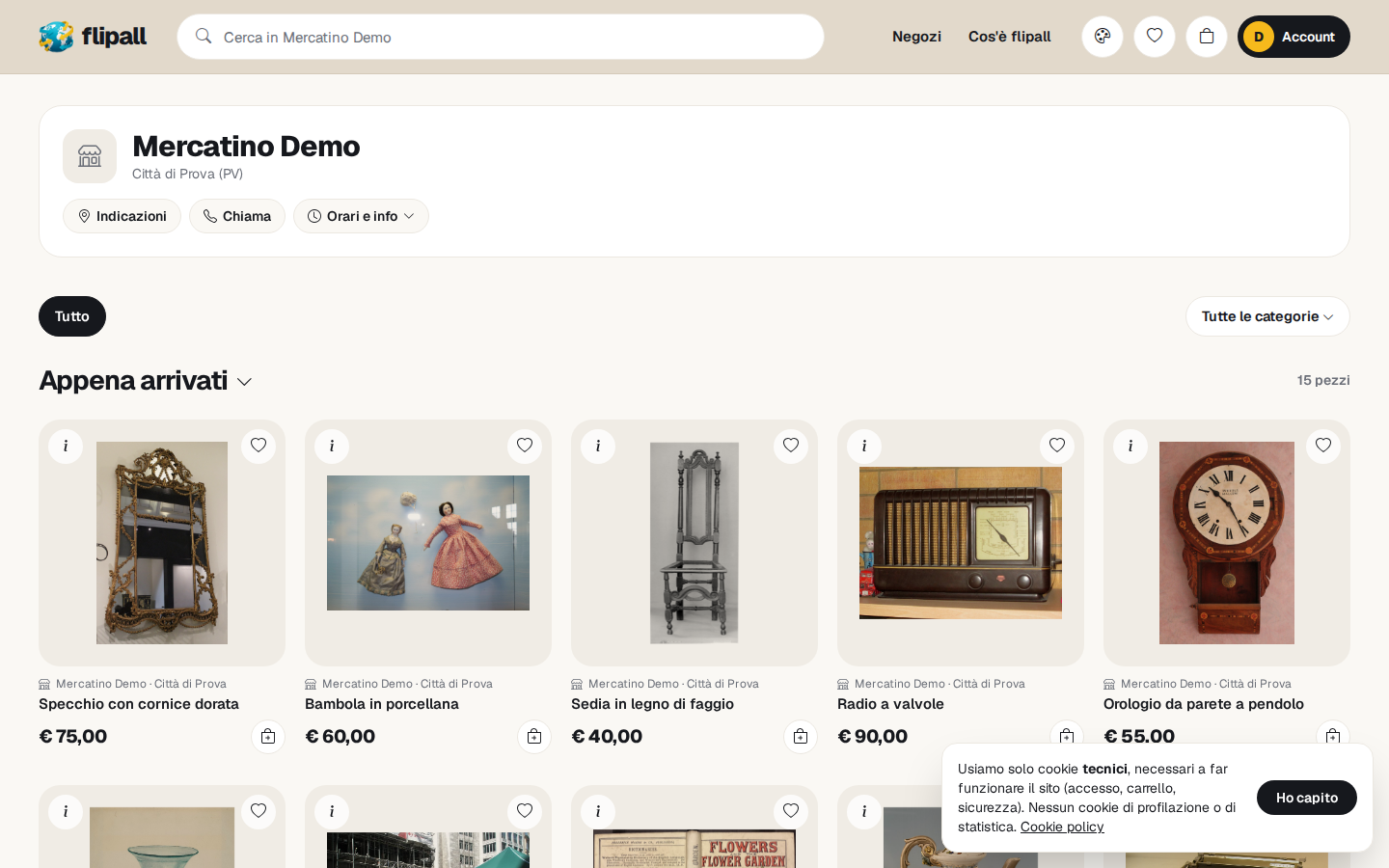Select the Tutto filter tab

72,316
